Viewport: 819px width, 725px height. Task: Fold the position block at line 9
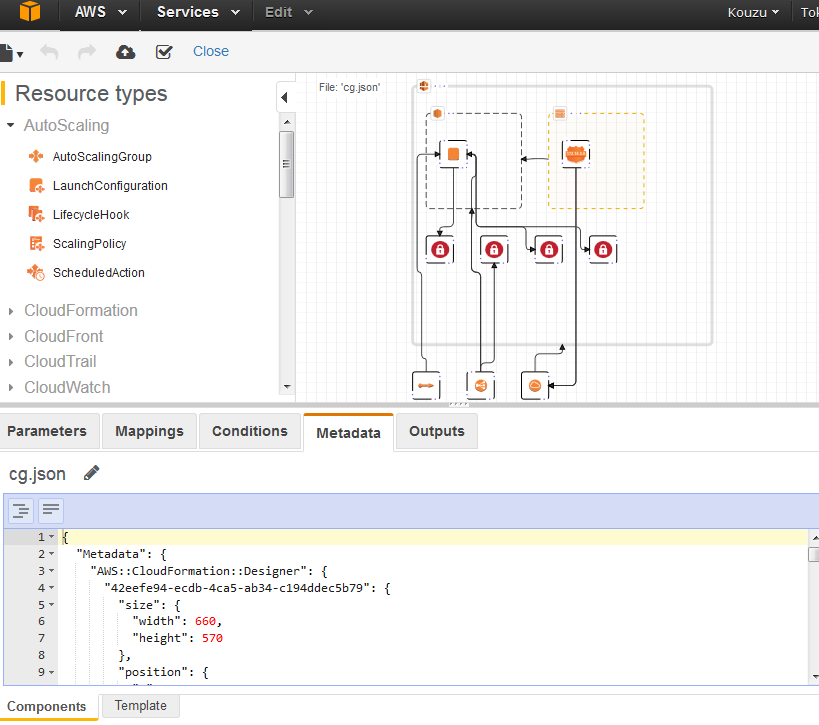pyautogui.click(x=52, y=672)
